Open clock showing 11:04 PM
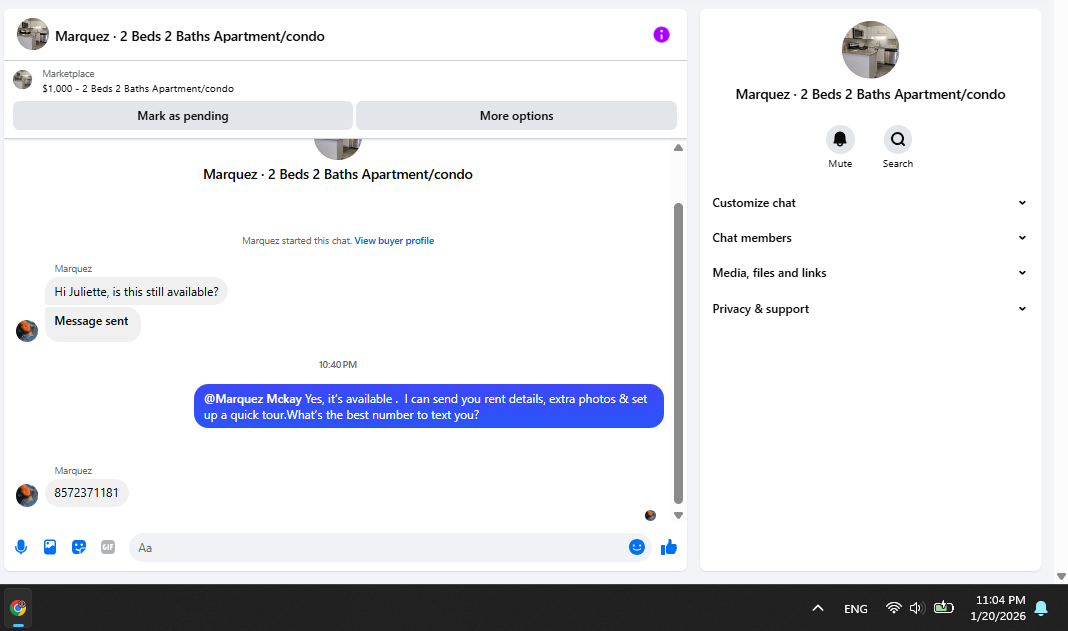This screenshot has width=1068, height=631. tap(998, 608)
